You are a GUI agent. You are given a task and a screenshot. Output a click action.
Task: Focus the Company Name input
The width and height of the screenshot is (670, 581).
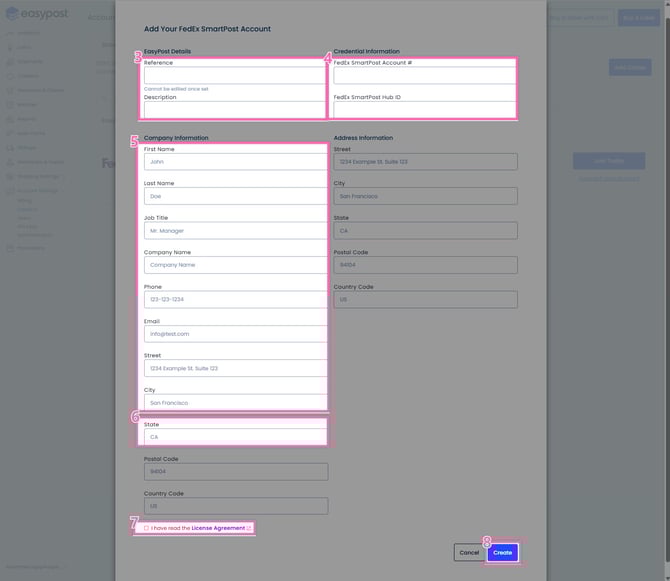(x=236, y=265)
